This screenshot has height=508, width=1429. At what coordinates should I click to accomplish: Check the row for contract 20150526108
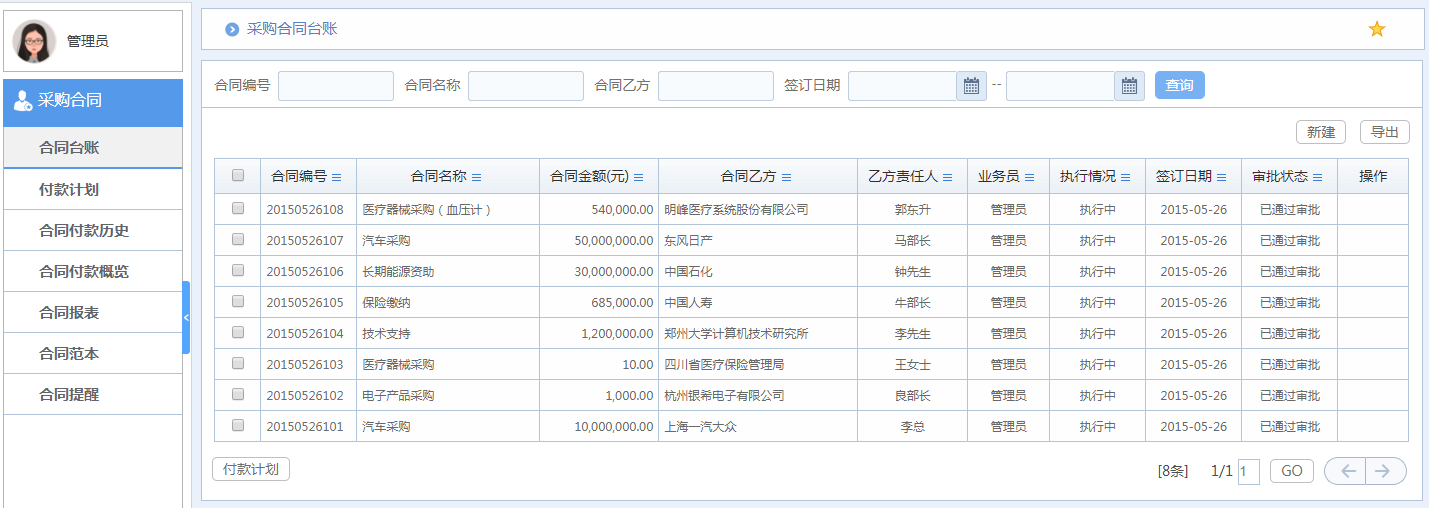(x=238, y=209)
